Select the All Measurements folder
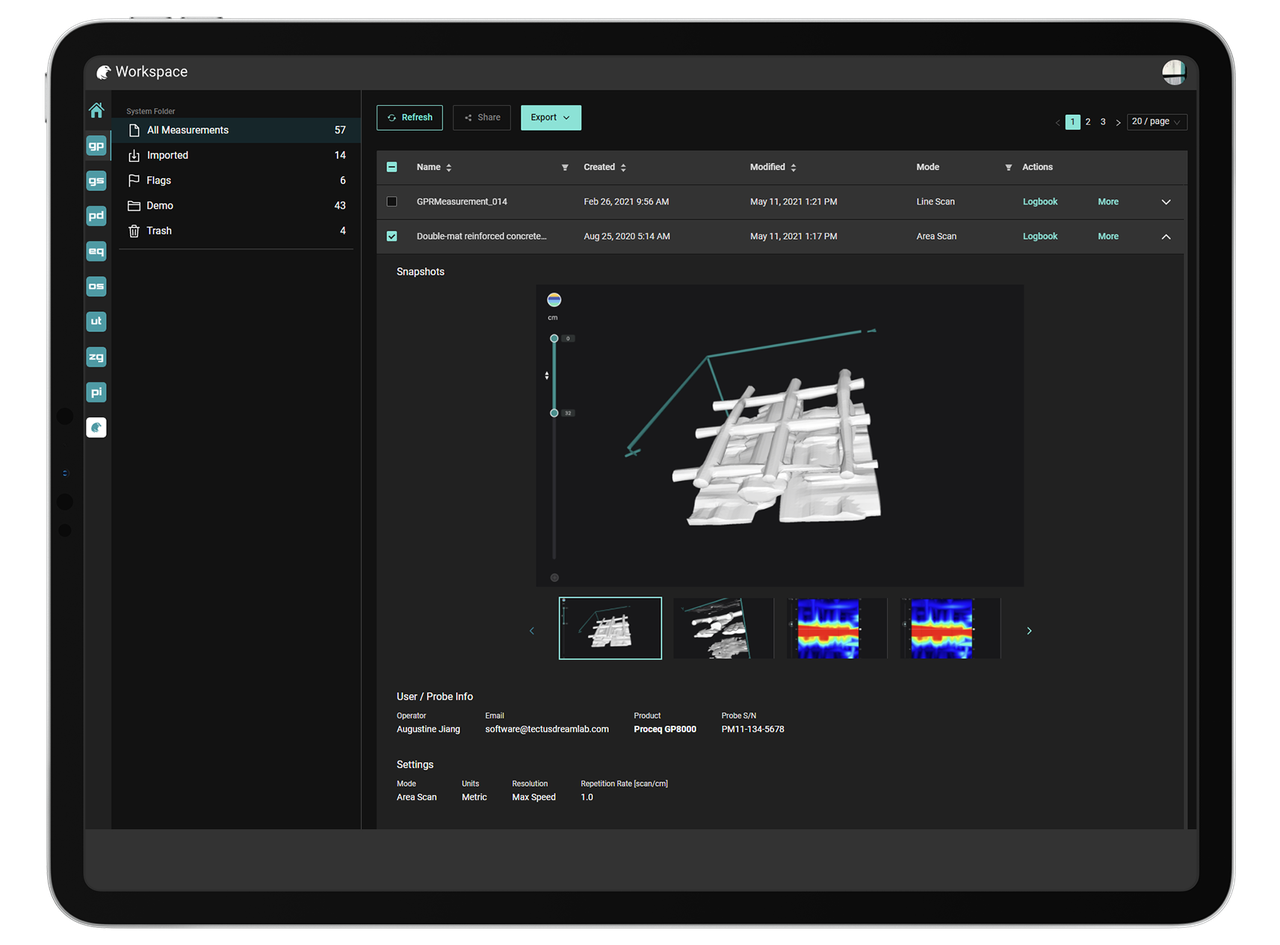The width and height of the screenshot is (1280, 945). [x=236, y=130]
